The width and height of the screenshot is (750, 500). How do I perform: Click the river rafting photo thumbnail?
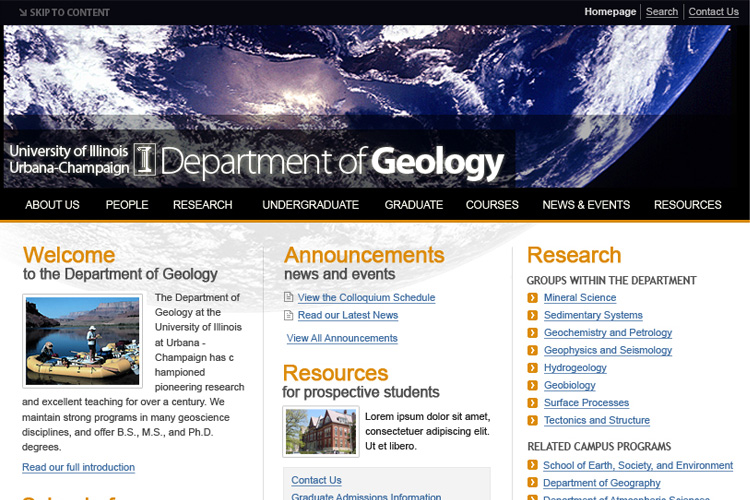pos(82,341)
